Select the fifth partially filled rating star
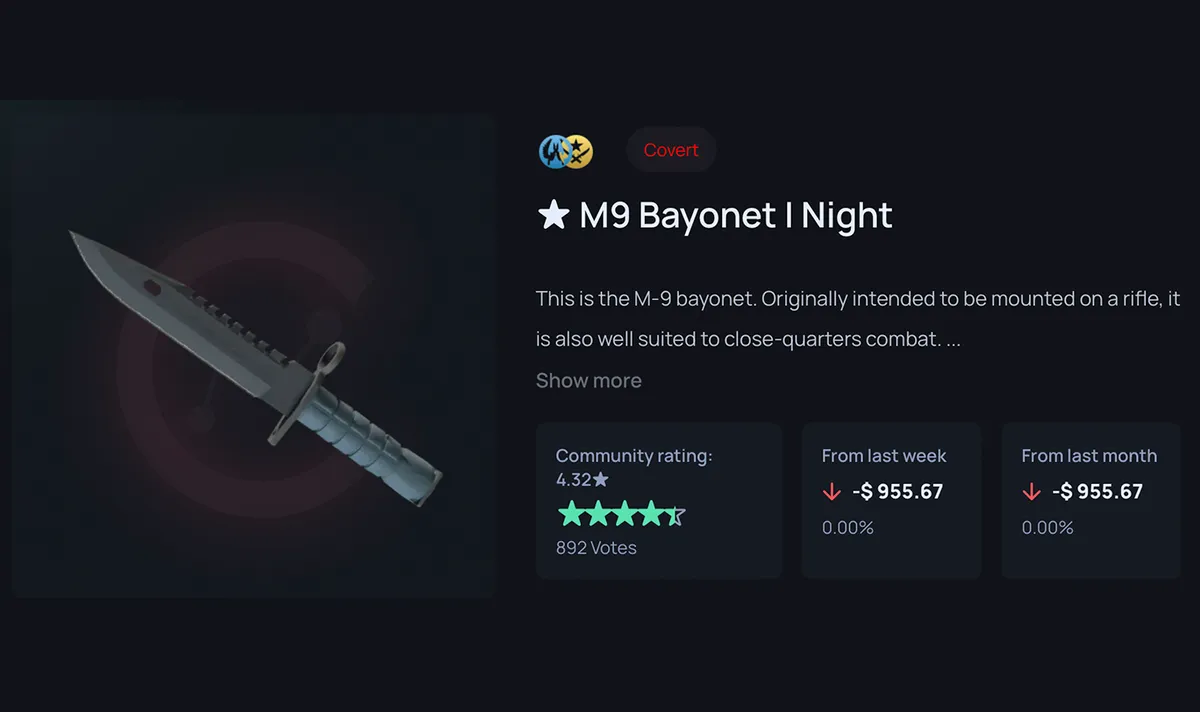Image resolution: width=1200 pixels, height=712 pixels. point(676,515)
